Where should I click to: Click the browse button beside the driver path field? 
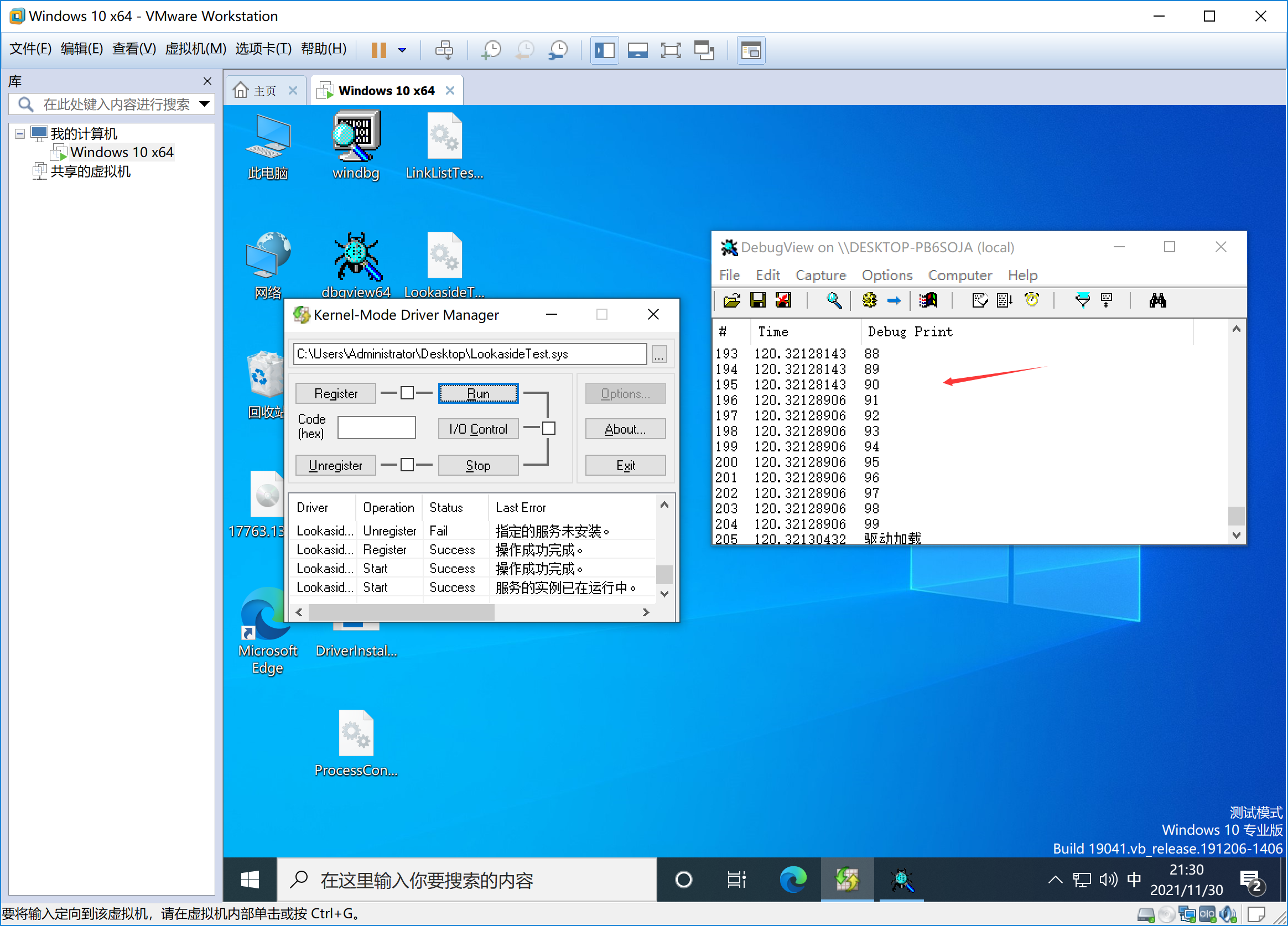pos(659,353)
